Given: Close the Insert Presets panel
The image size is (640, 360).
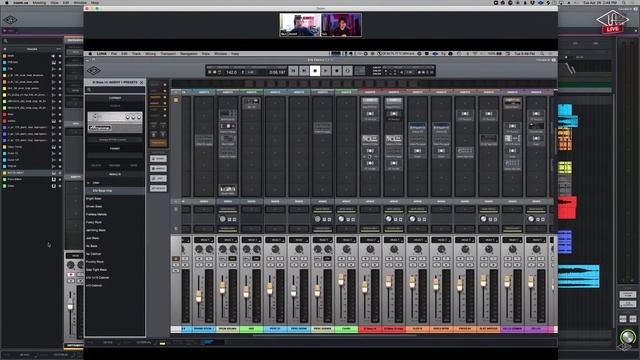Looking at the screenshot, I should tap(142, 82).
